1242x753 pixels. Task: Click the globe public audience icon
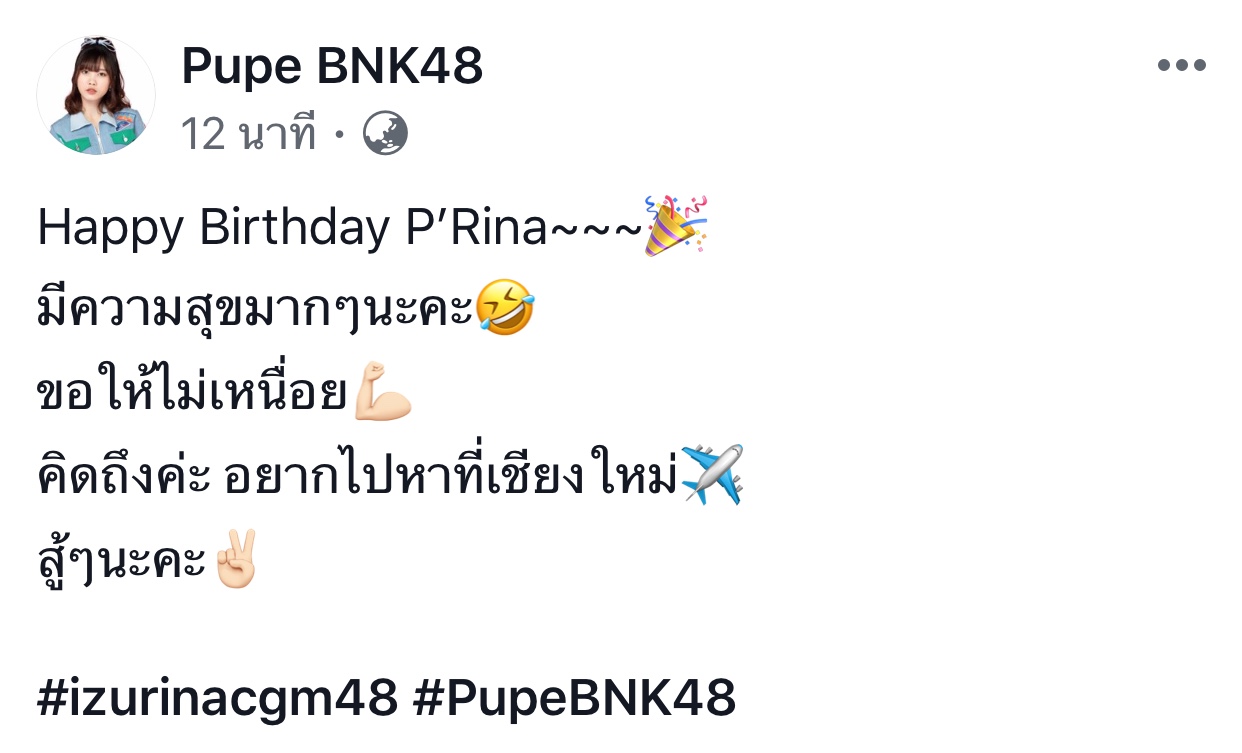point(385,133)
